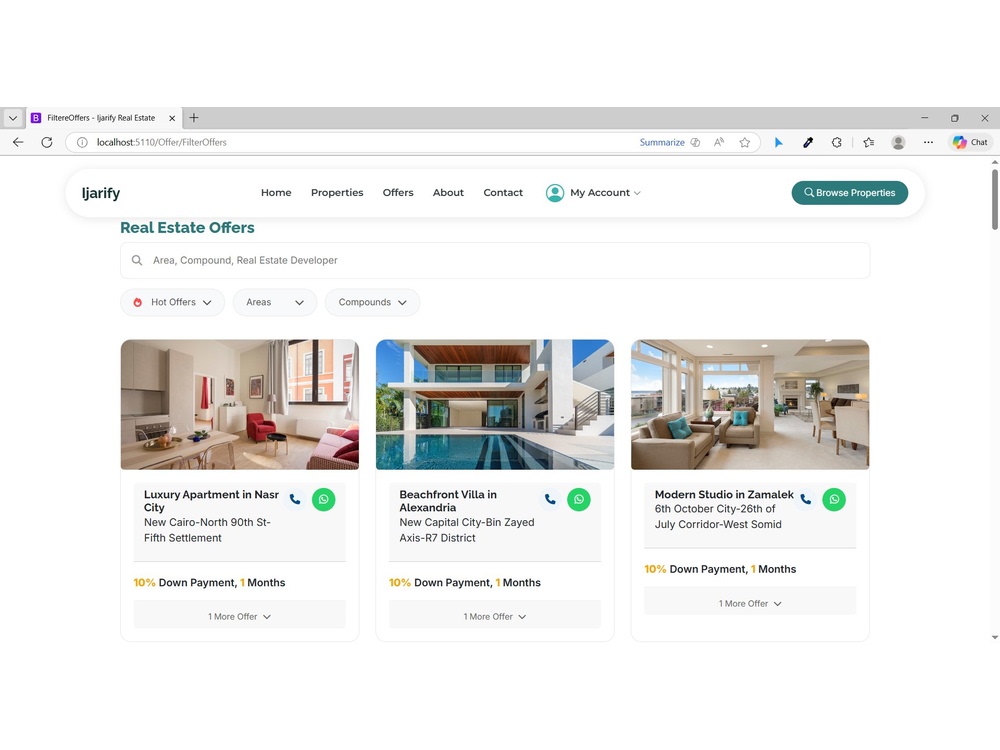1000x750 pixels.
Task: Click the browser address bar URL
Action: click(x=161, y=142)
